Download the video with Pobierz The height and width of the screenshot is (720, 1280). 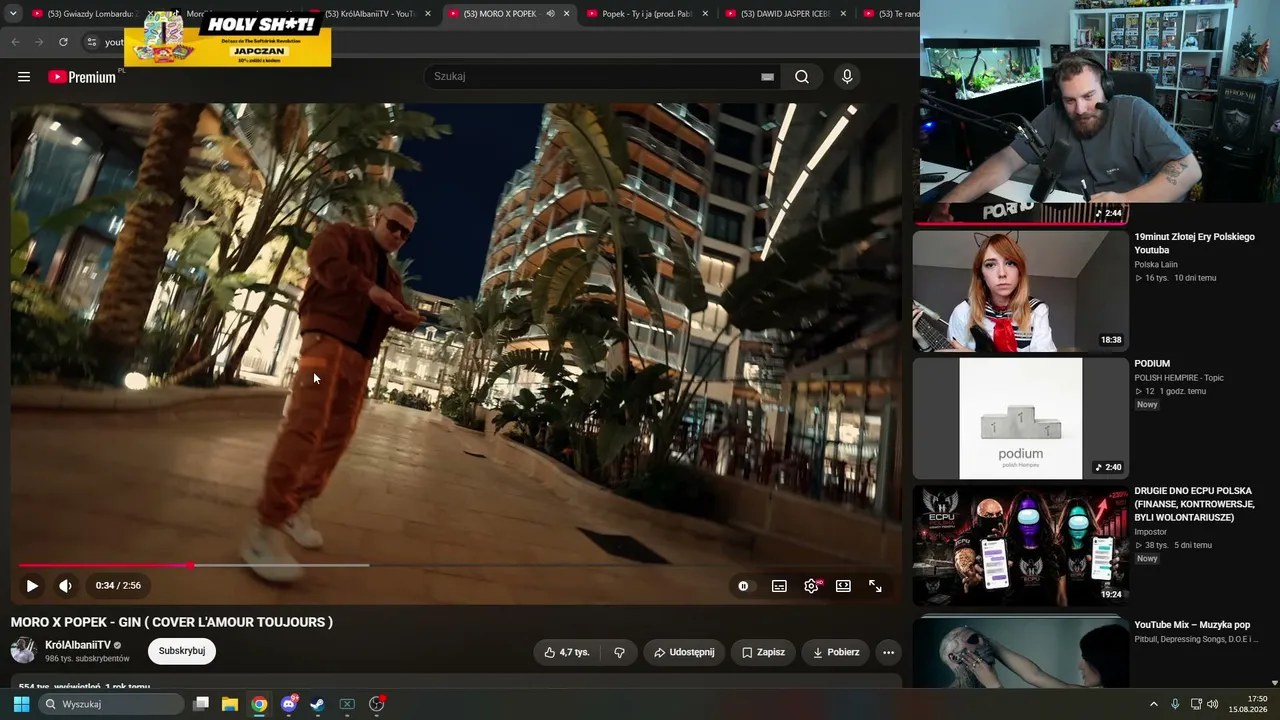(836, 652)
